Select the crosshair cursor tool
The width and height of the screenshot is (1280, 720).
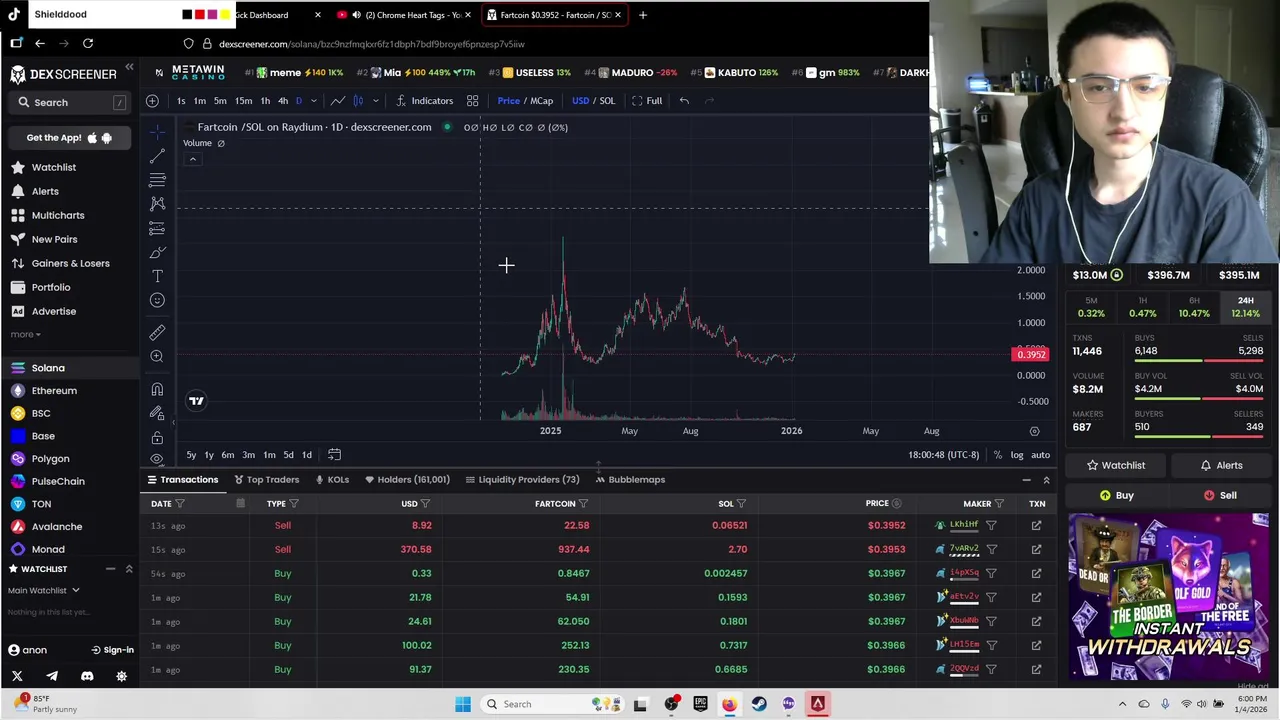click(x=157, y=132)
